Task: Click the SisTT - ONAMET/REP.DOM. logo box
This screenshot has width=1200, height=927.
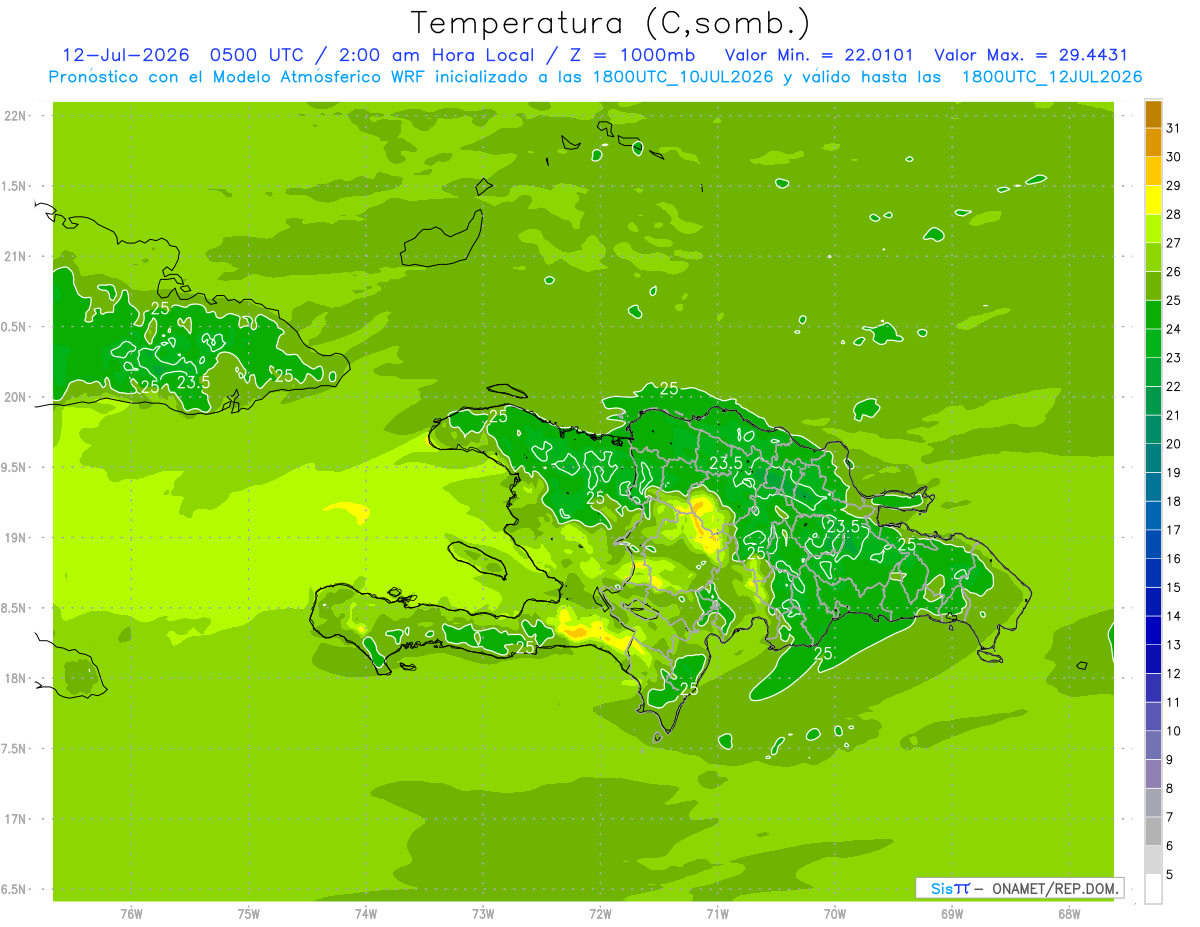Action: click(x=1019, y=888)
